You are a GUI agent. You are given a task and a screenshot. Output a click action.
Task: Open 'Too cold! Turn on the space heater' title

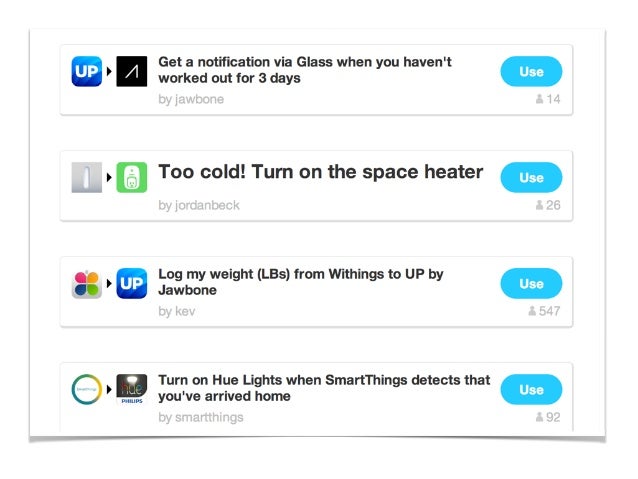(321, 172)
